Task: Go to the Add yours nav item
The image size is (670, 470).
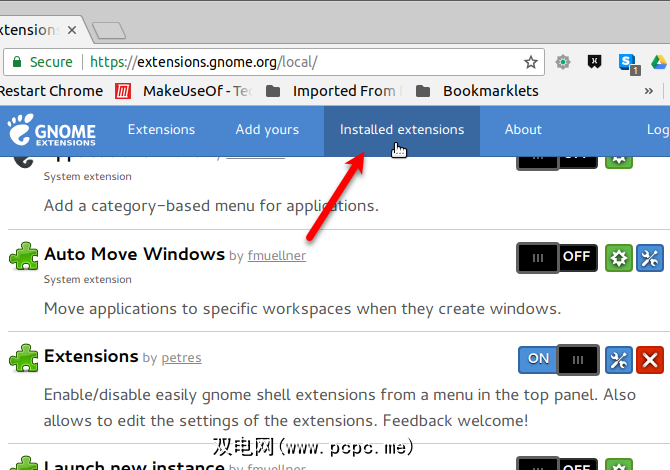Action: (267, 129)
